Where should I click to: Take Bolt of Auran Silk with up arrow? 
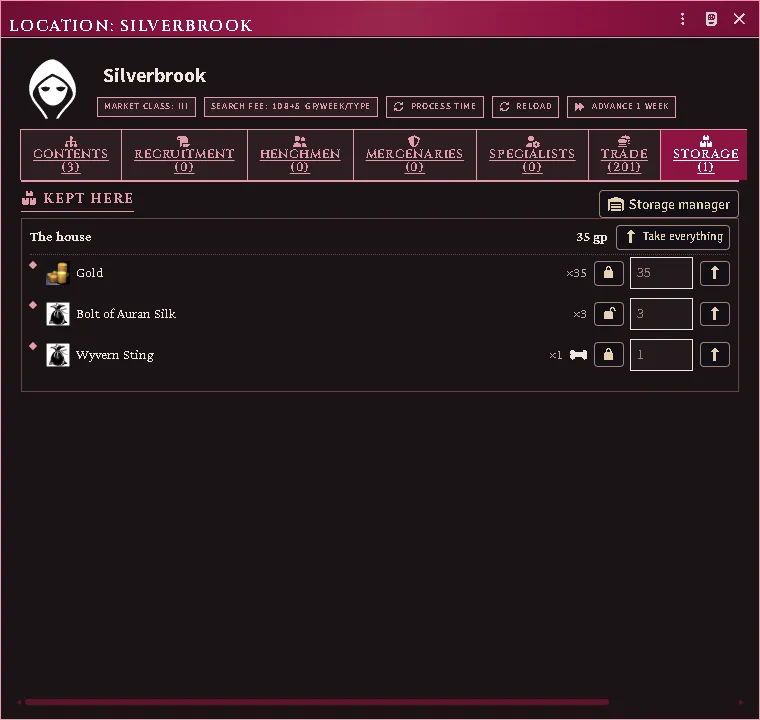pyautogui.click(x=715, y=314)
